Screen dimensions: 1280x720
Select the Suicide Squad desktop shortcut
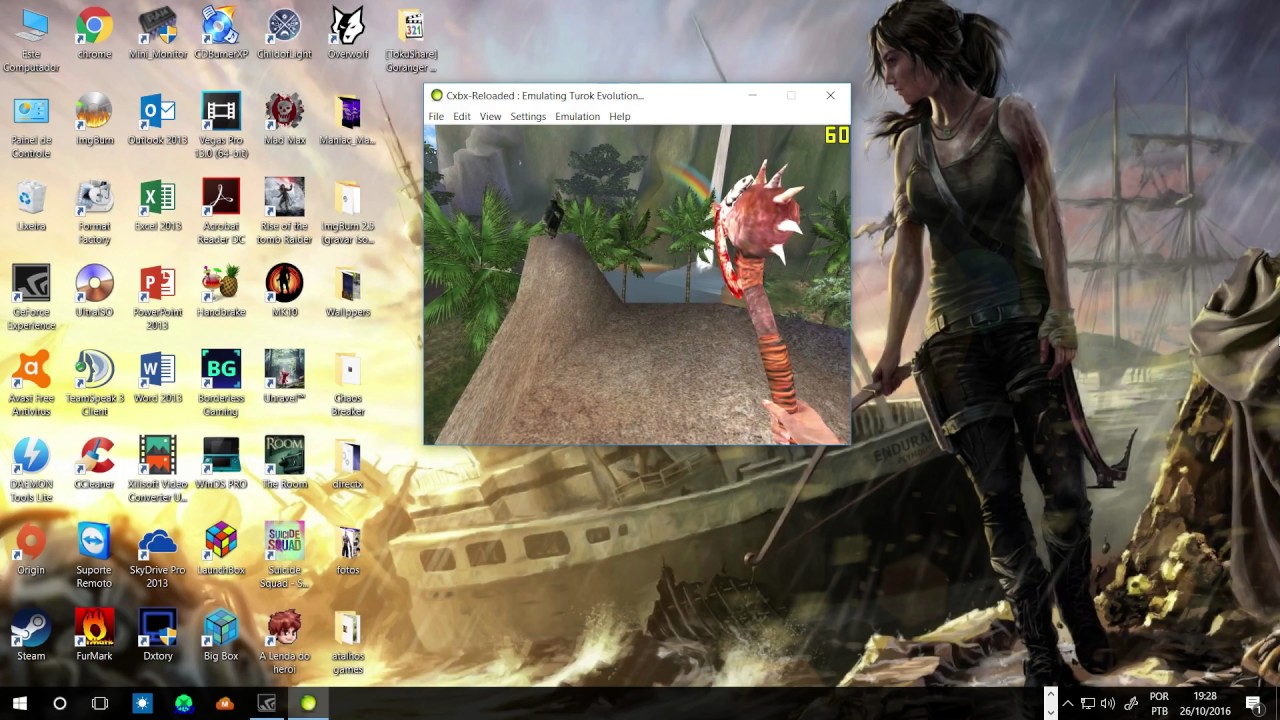pyautogui.click(x=285, y=556)
